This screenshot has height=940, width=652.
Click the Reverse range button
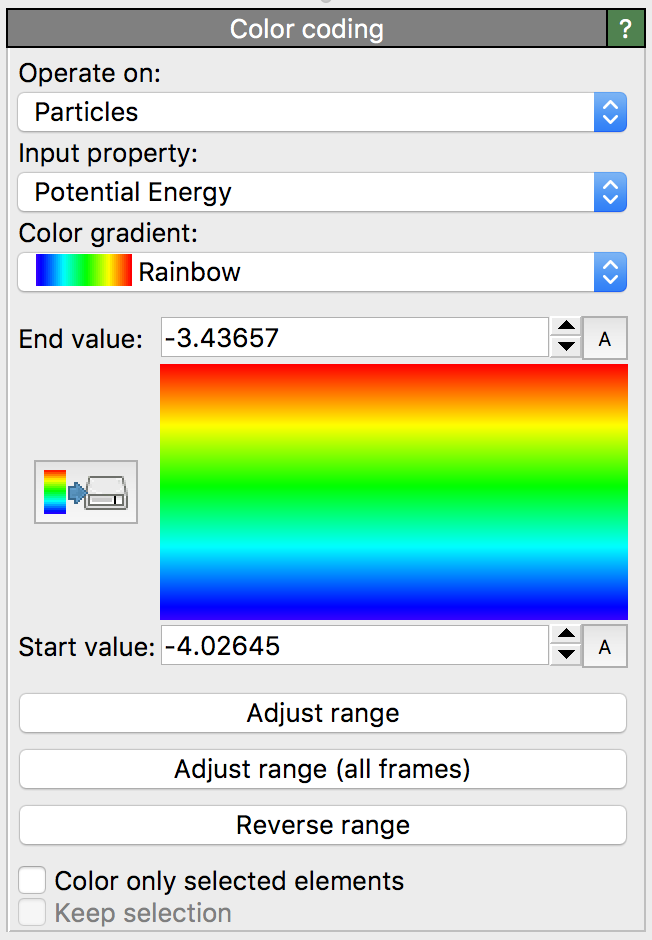[x=322, y=825]
